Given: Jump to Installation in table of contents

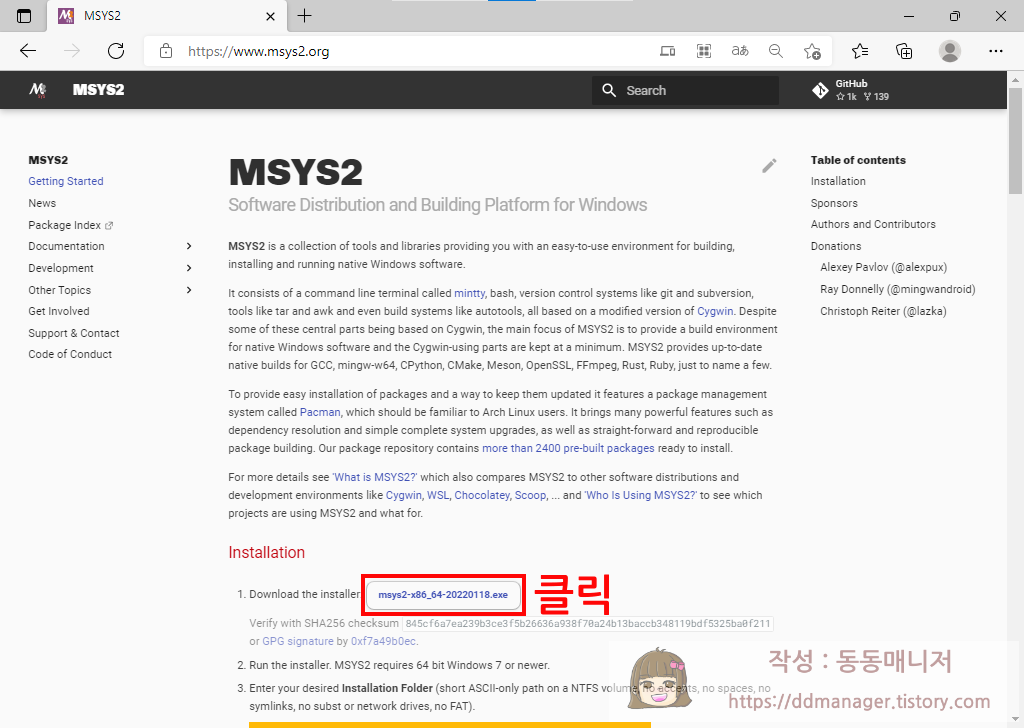Looking at the screenshot, I should 838,181.
